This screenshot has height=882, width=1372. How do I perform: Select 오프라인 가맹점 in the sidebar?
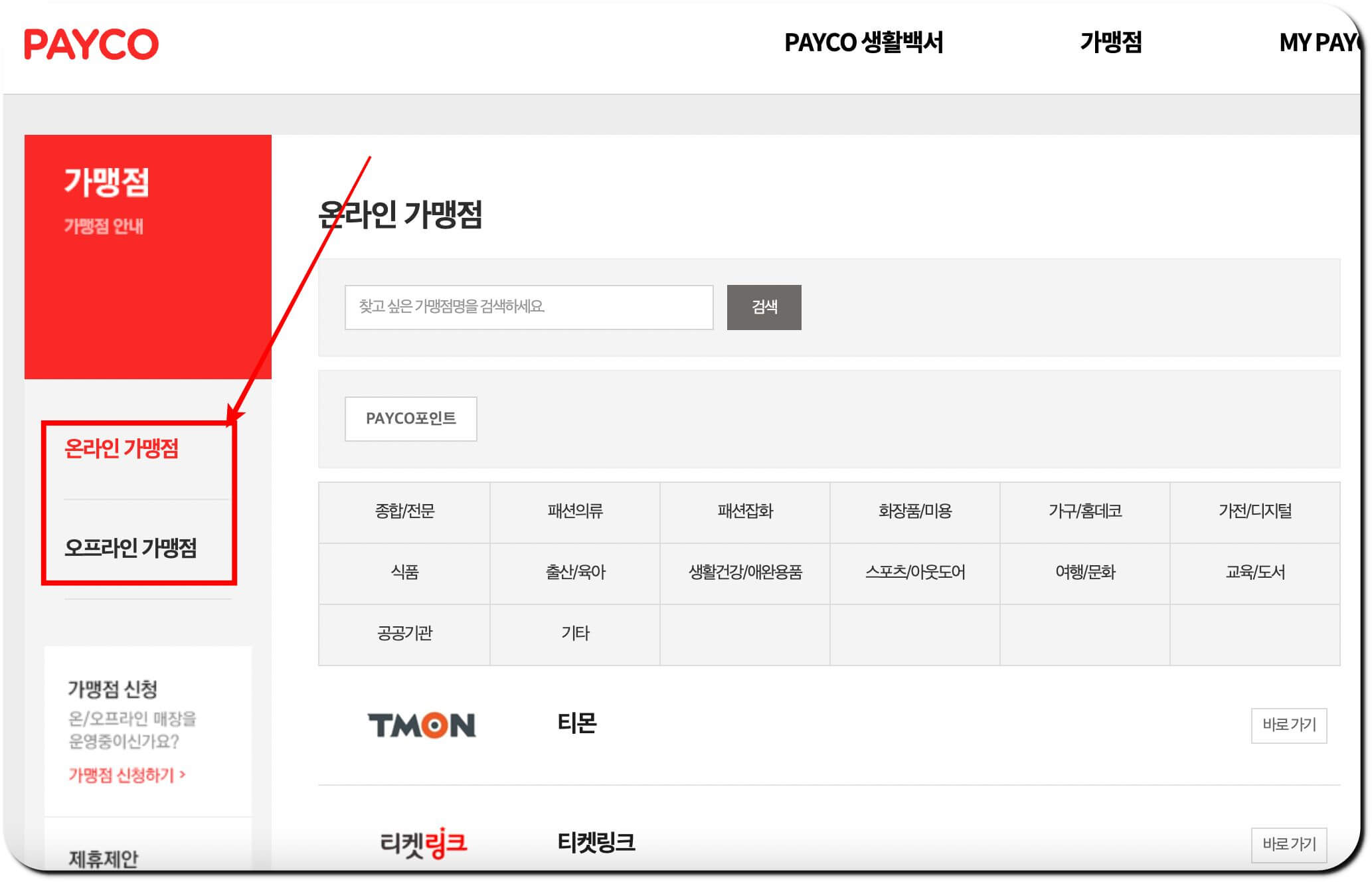point(131,548)
